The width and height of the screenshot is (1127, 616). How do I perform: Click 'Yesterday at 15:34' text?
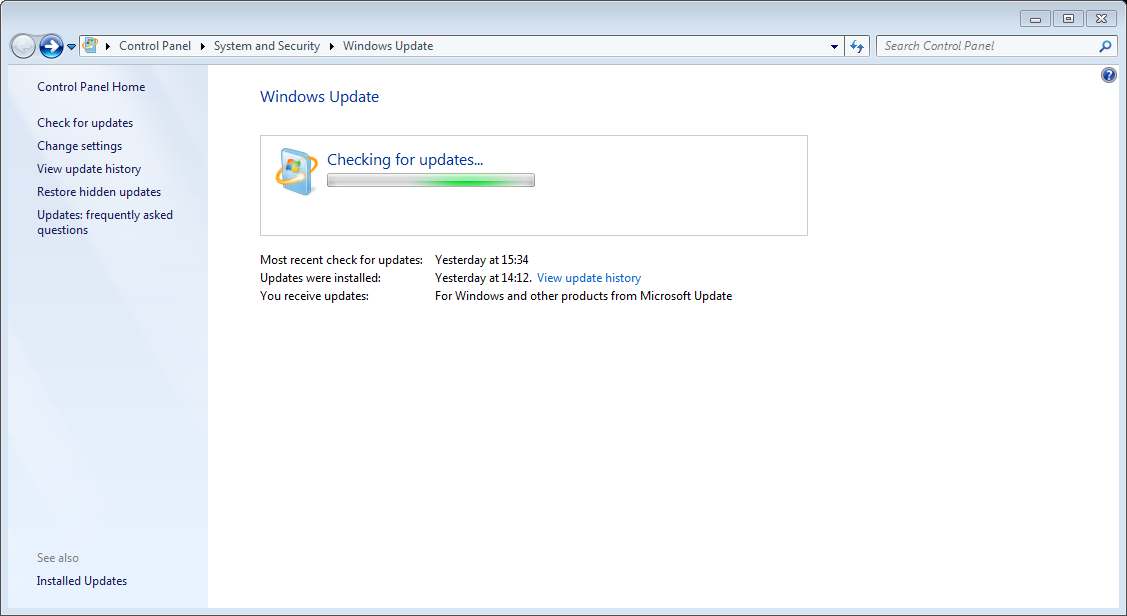pyautogui.click(x=482, y=260)
